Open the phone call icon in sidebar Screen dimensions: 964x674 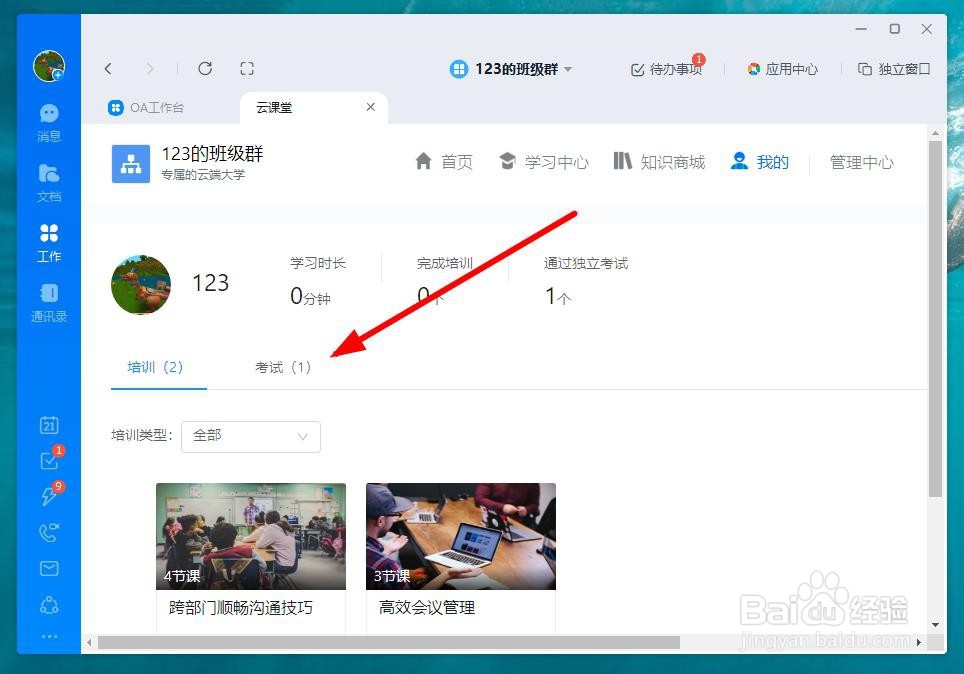[49, 532]
